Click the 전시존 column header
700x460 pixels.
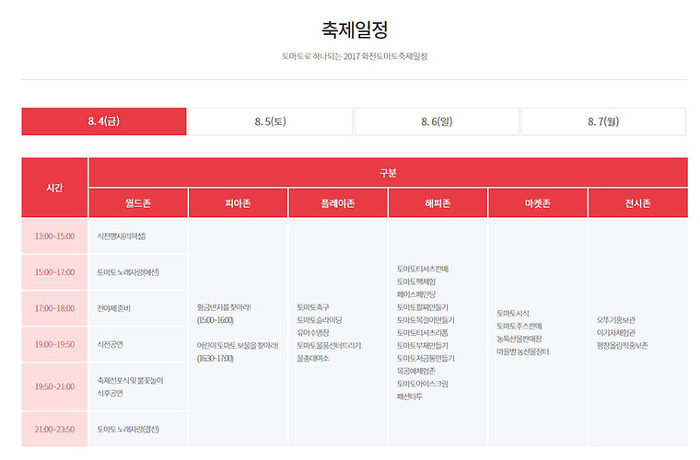638,203
